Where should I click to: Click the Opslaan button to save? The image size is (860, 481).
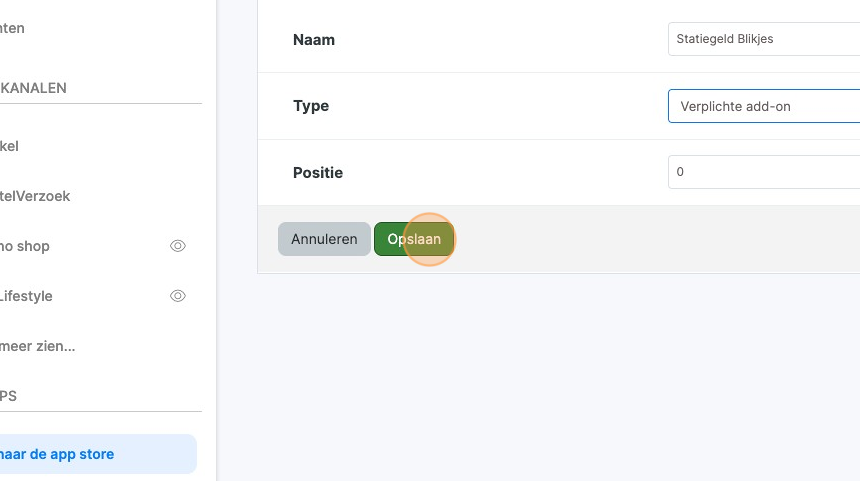tap(414, 239)
